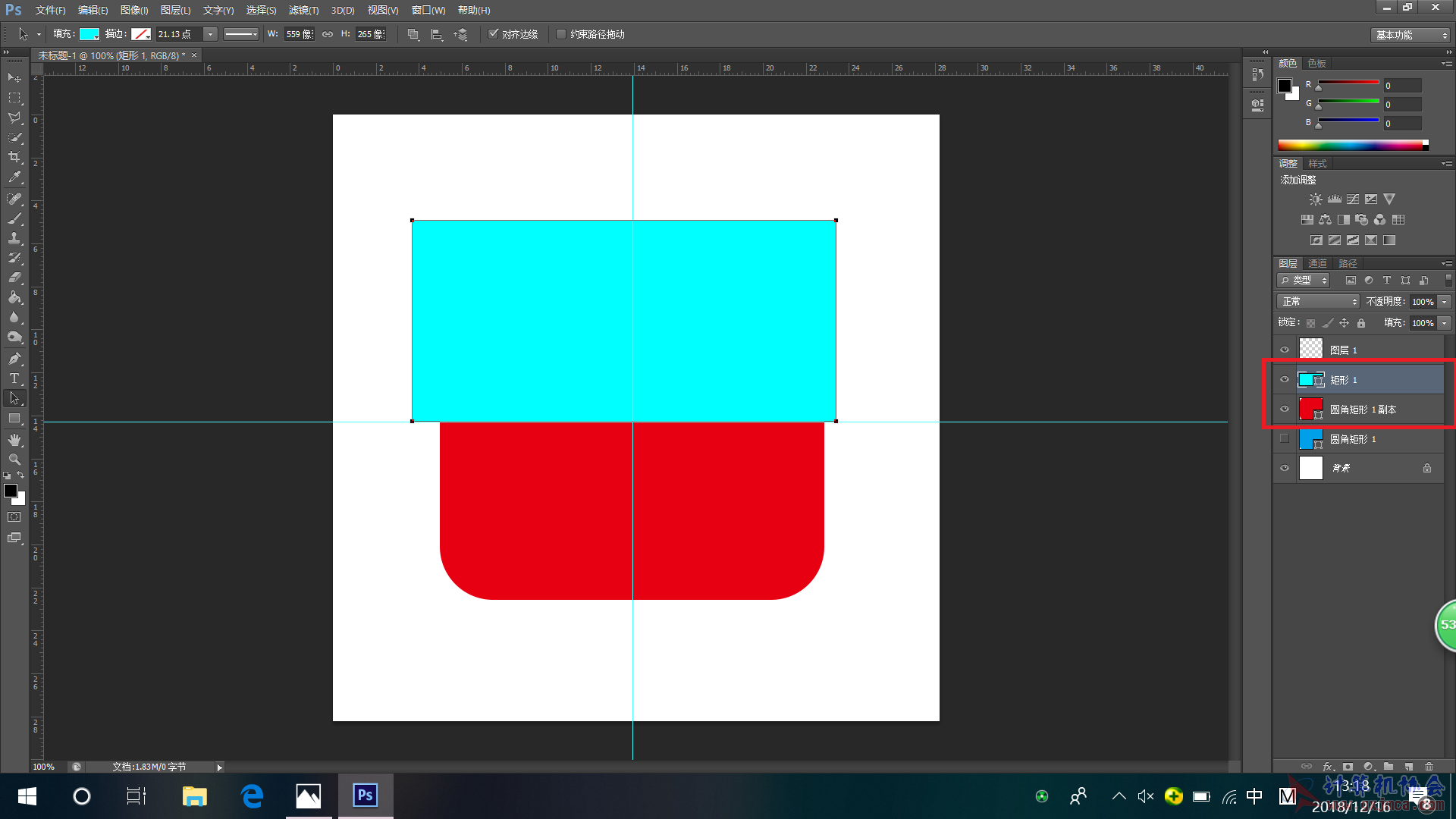Open the layer filter 类型 dropdown
The height and width of the screenshot is (819, 1456).
[1304, 281]
